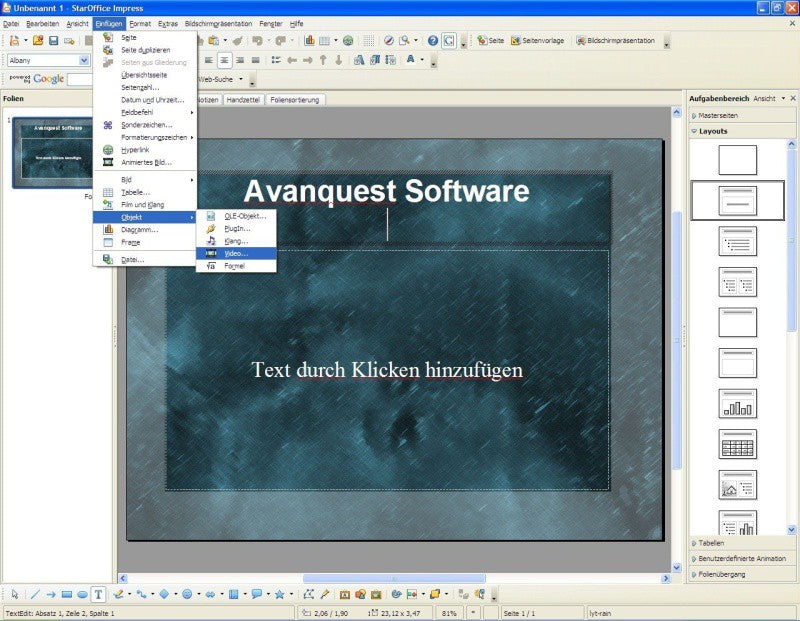Click the E-mail document icon

[x=69, y=40]
